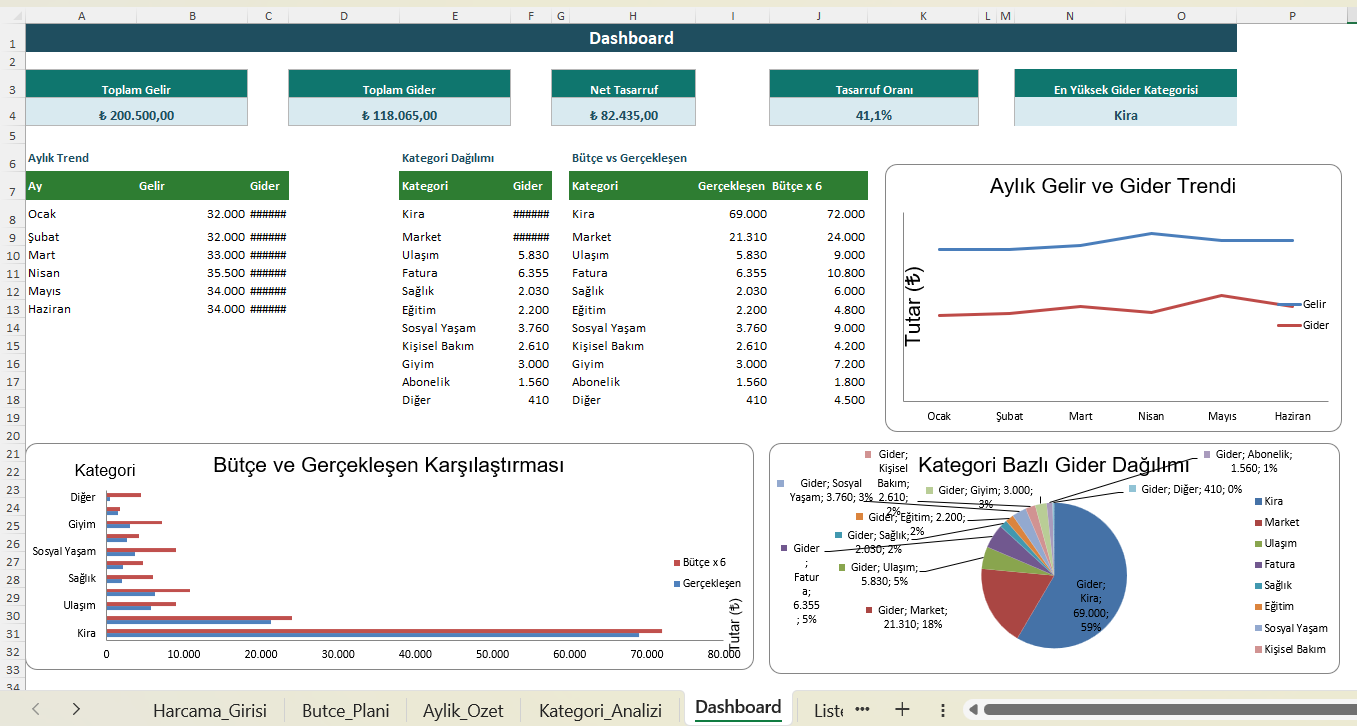
Task: Go to previous sheet with left arrow
Action: 36,709
